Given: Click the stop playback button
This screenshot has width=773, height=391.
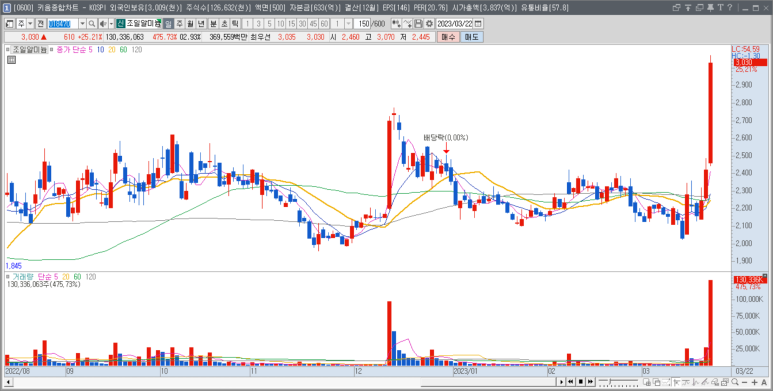Looking at the screenshot, I should pos(581,382).
